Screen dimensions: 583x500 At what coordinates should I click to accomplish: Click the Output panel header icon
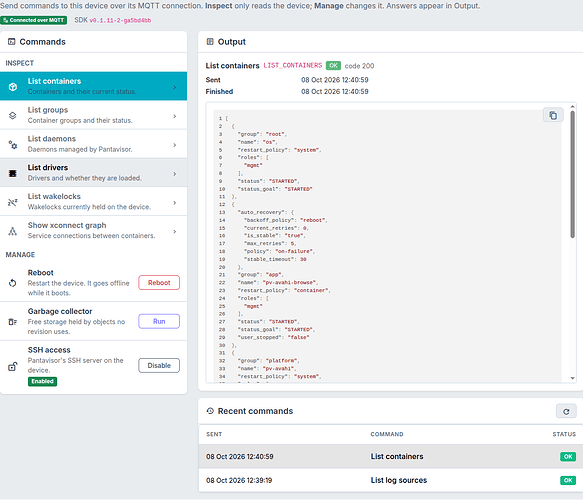tap(210, 42)
